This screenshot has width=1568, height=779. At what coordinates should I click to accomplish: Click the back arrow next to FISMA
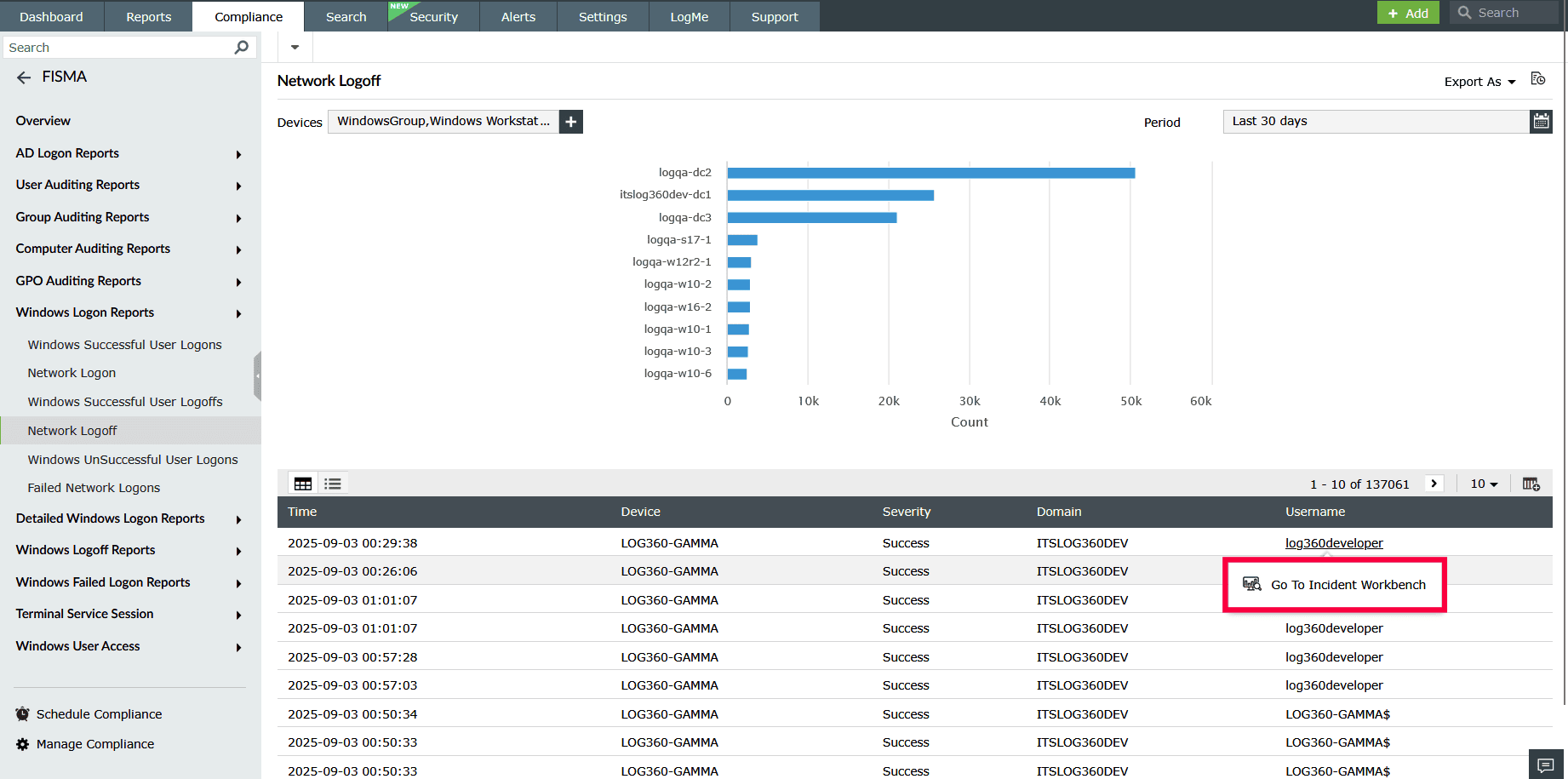(24, 77)
